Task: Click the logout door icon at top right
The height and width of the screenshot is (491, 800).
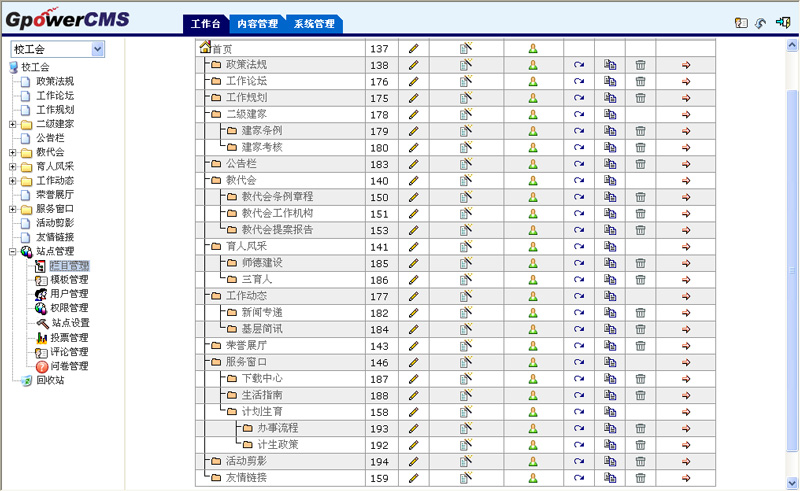Action: click(782, 23)
